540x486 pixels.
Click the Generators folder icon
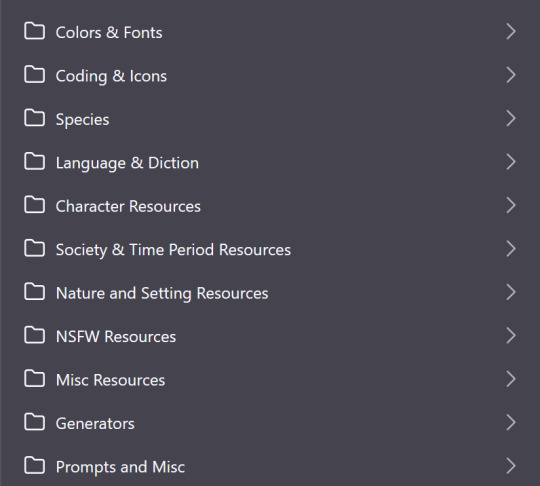click(x=34, y=422)
